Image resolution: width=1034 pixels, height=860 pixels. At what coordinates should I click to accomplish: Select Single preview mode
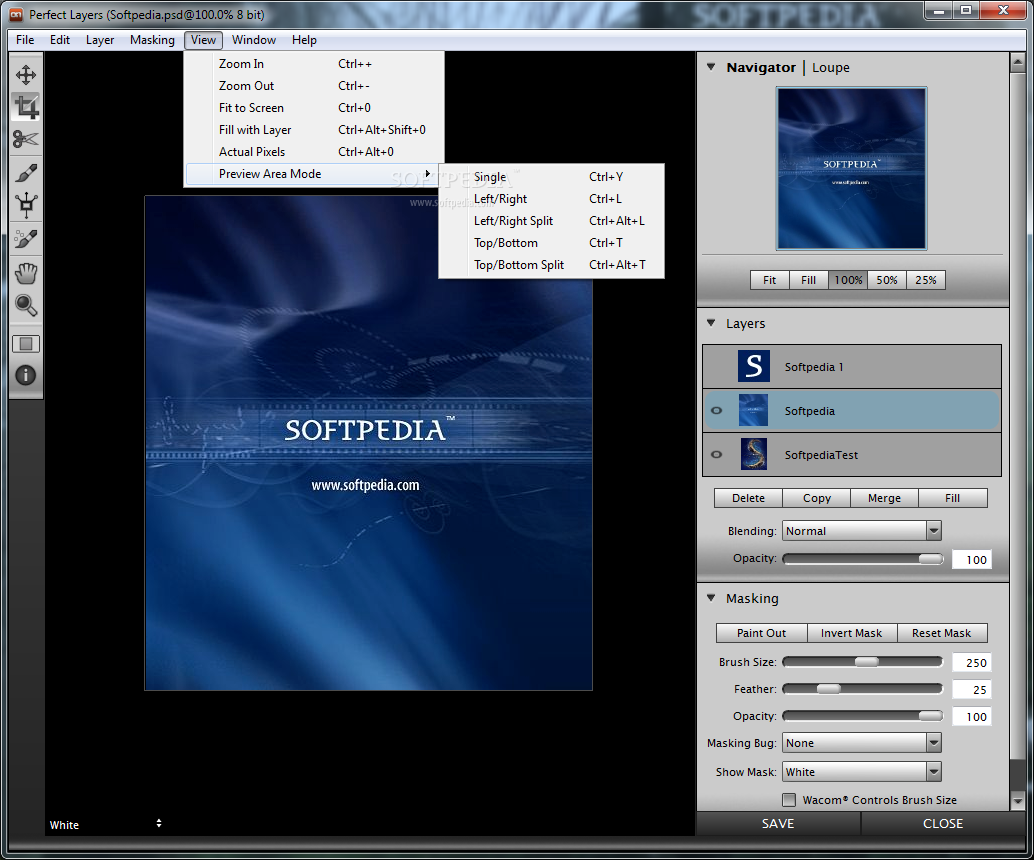point(551,177)
